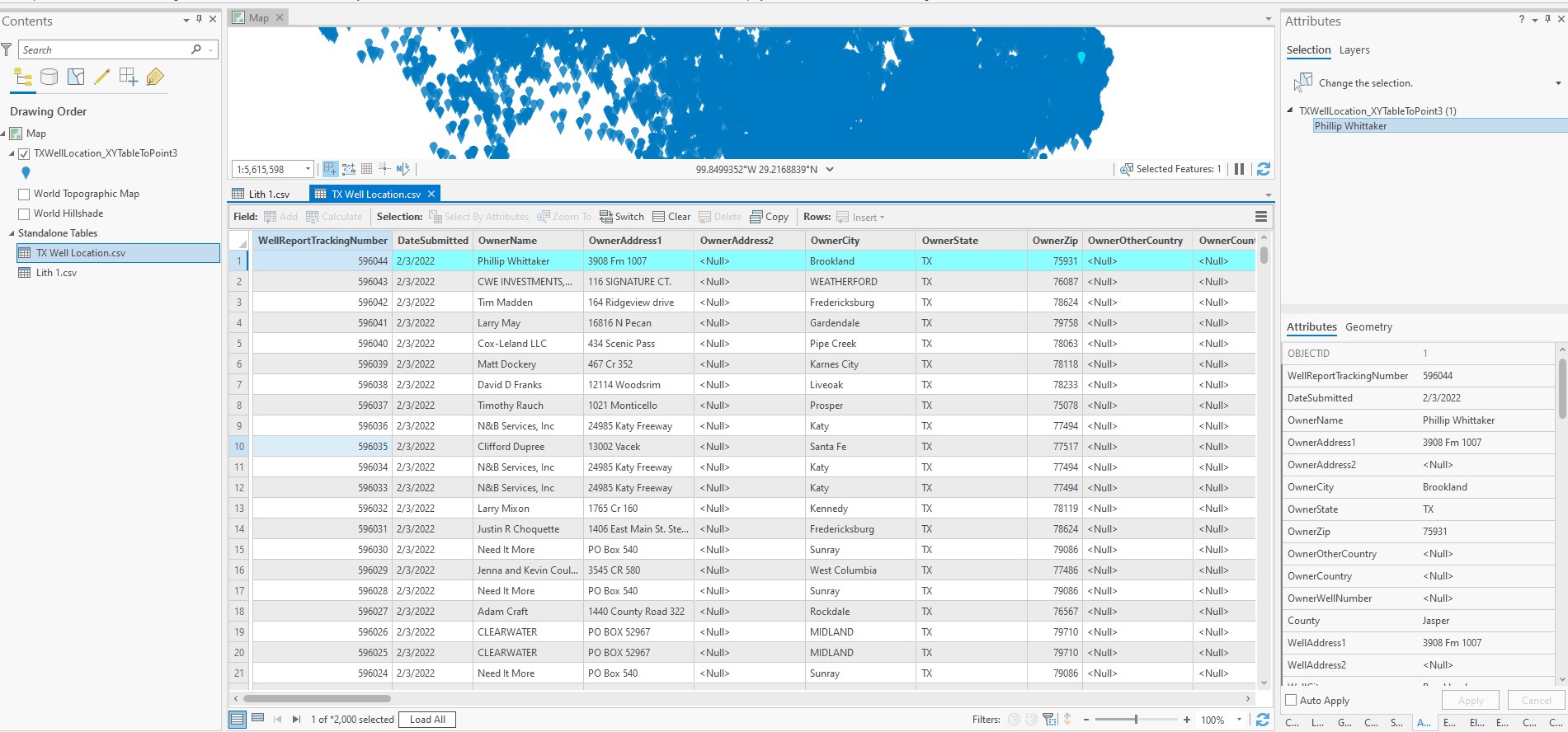The image size is (1568, 732).
Task: Select Lith 1.csv in Standalone Tables
Action: point(56,273)
